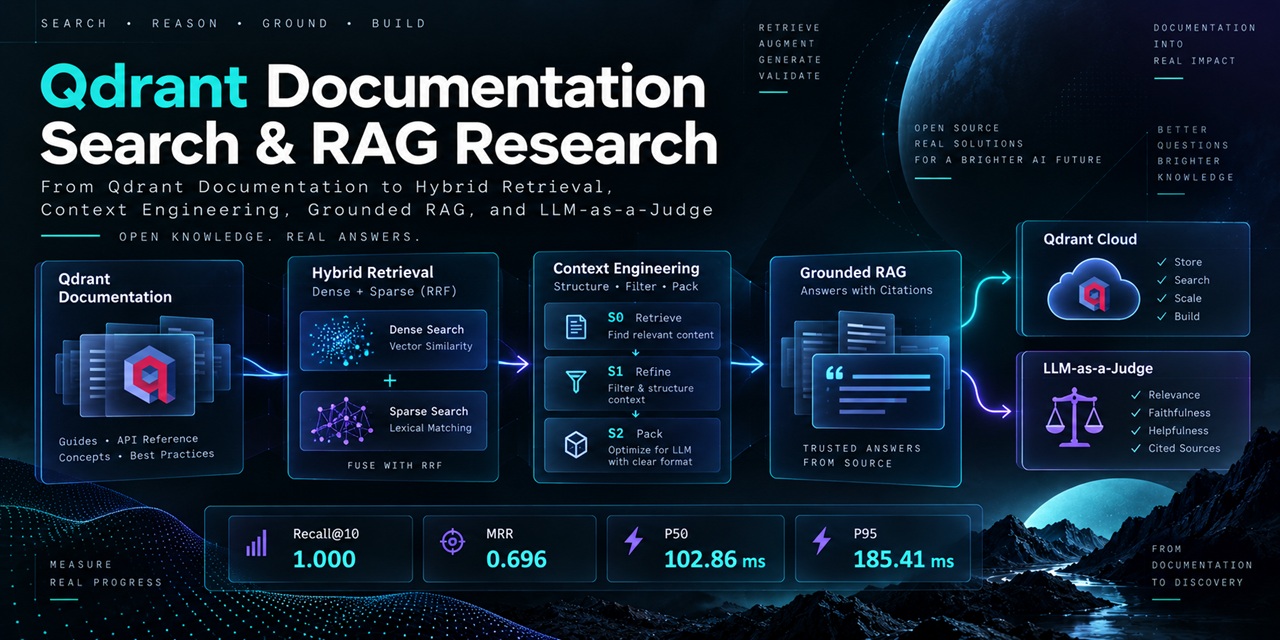Click the Qdrant Cloud heading
The width and height of the screenshot is (1280, 640).
(x=1090, y=239)
